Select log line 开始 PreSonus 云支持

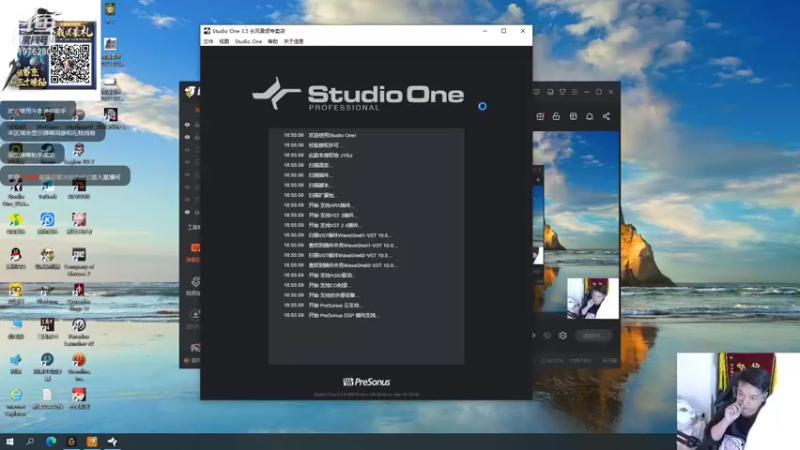point(323,305)
